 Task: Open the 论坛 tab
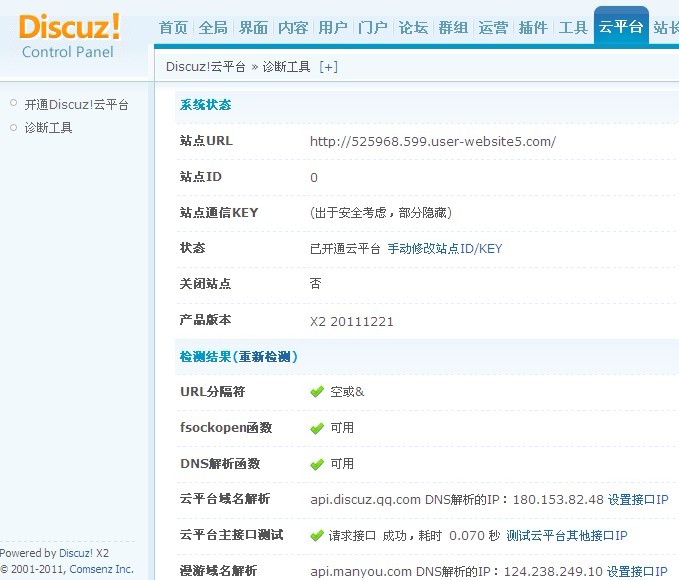click(x=413, y=27)
